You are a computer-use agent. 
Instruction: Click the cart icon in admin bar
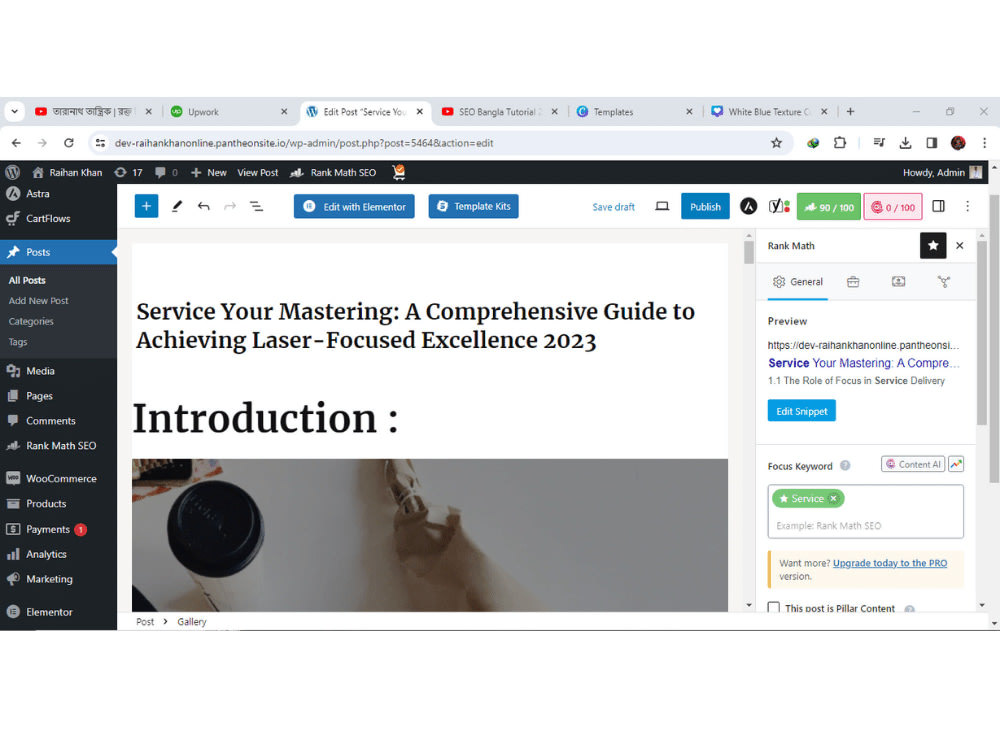pyautogui.click(x=399, y=172)
